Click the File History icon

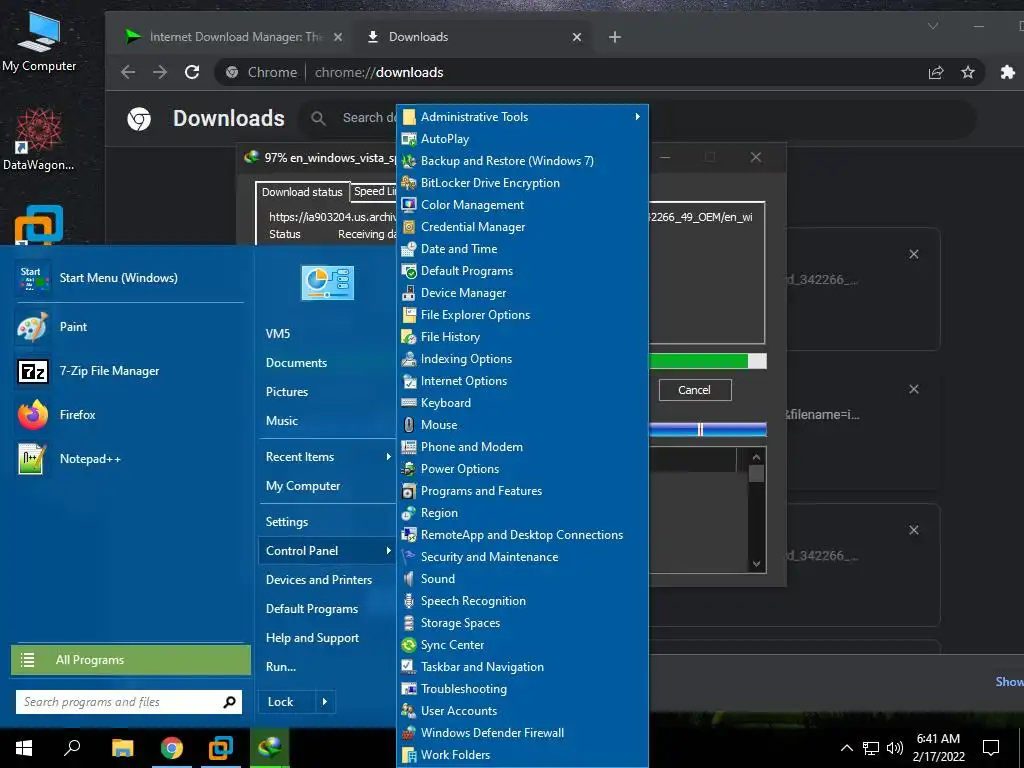409,337
